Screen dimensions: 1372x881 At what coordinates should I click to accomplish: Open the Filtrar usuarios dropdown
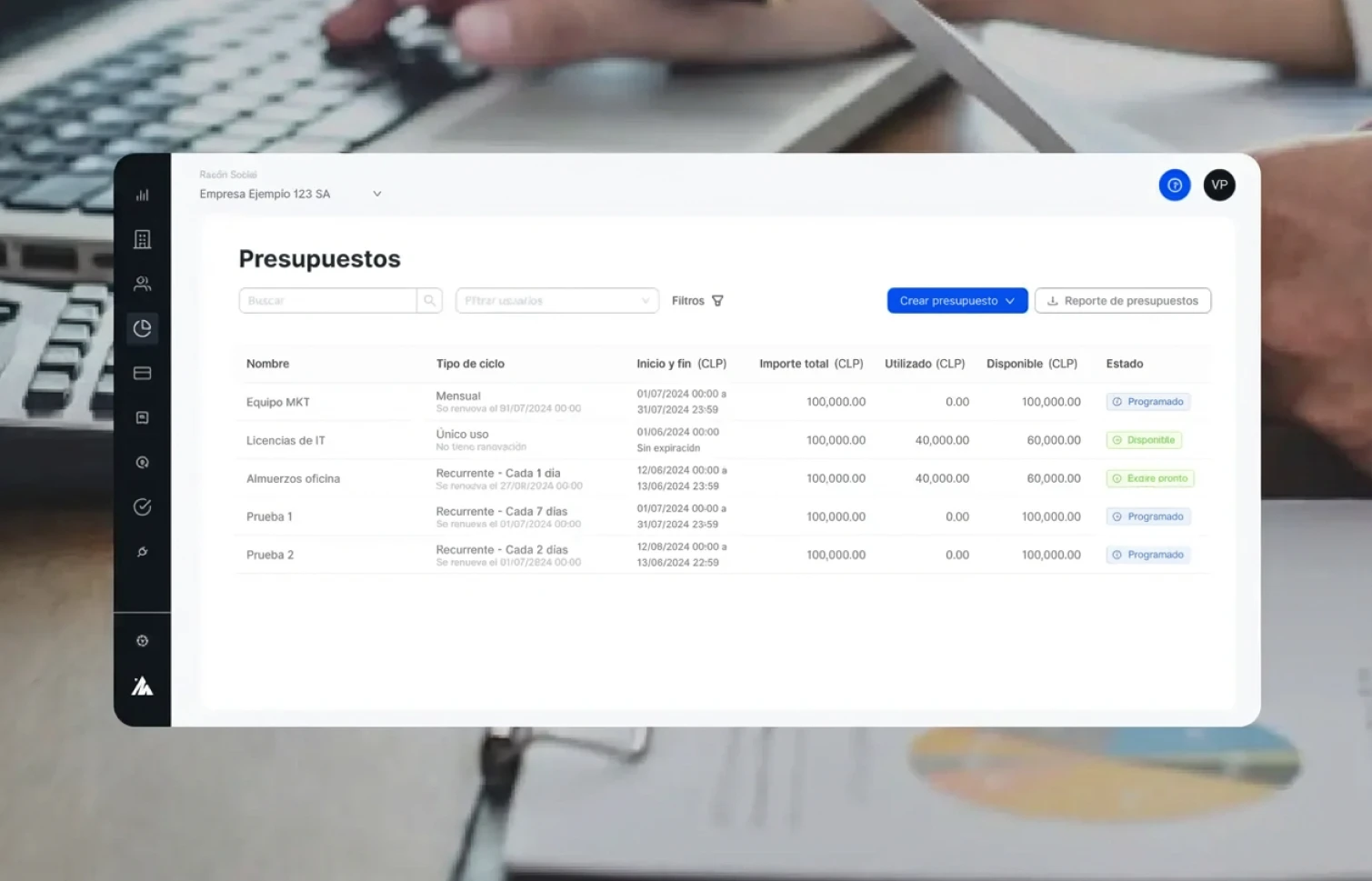tap(556, 301)
